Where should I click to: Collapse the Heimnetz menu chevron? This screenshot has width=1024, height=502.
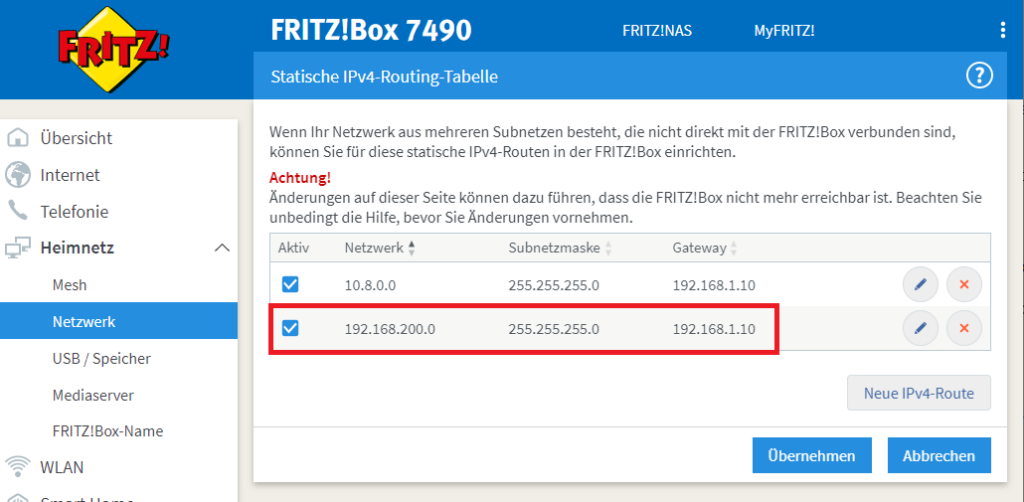pos(222,248)
